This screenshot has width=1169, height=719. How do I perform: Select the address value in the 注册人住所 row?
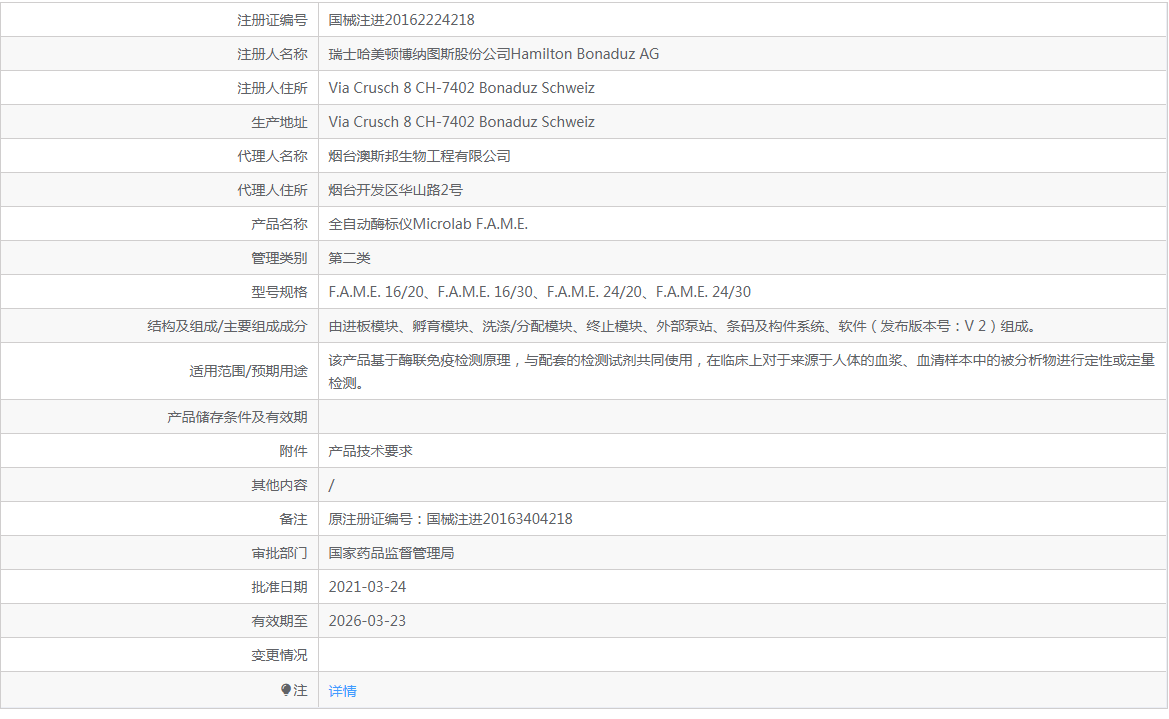point(461,88)
